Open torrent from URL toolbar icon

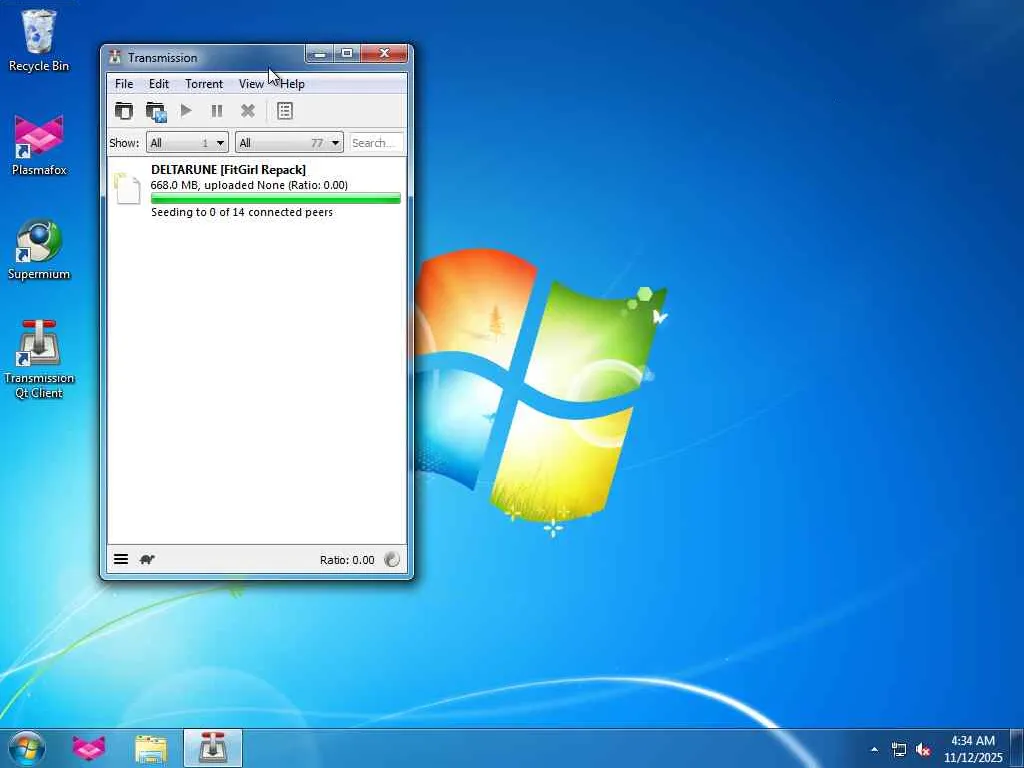tap(156, 112)
